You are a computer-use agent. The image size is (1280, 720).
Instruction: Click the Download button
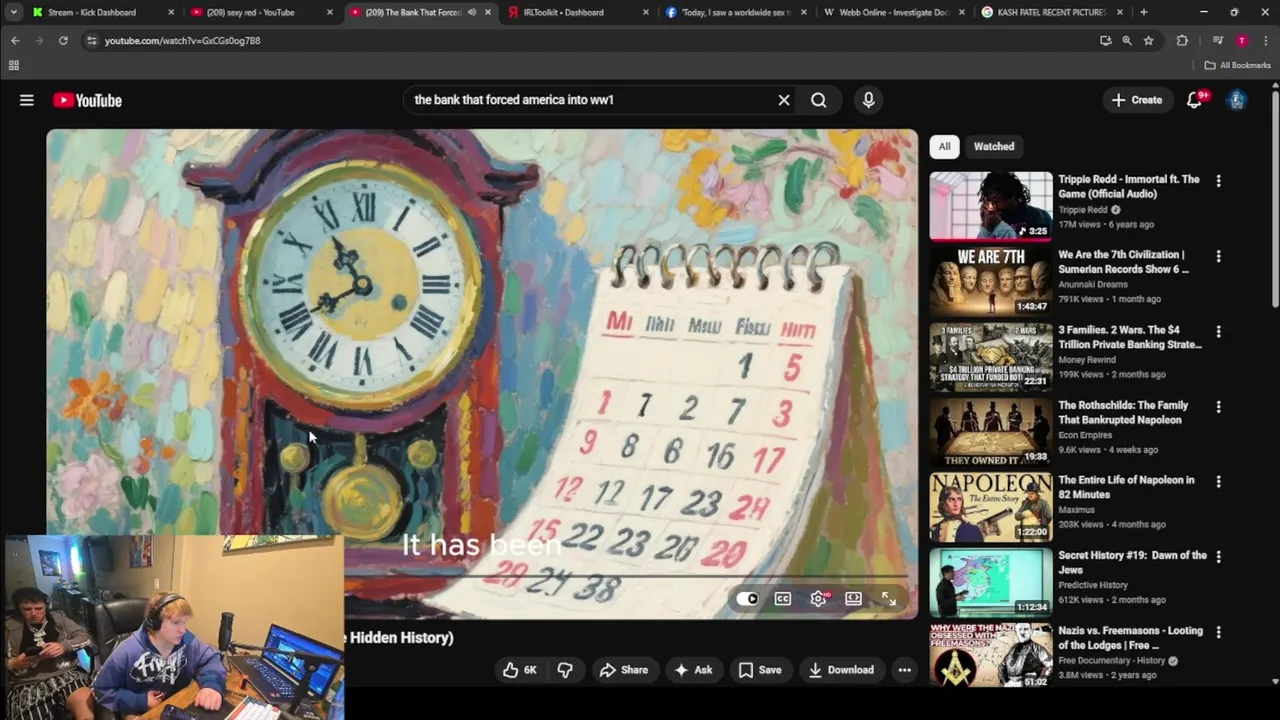(841, 670)
